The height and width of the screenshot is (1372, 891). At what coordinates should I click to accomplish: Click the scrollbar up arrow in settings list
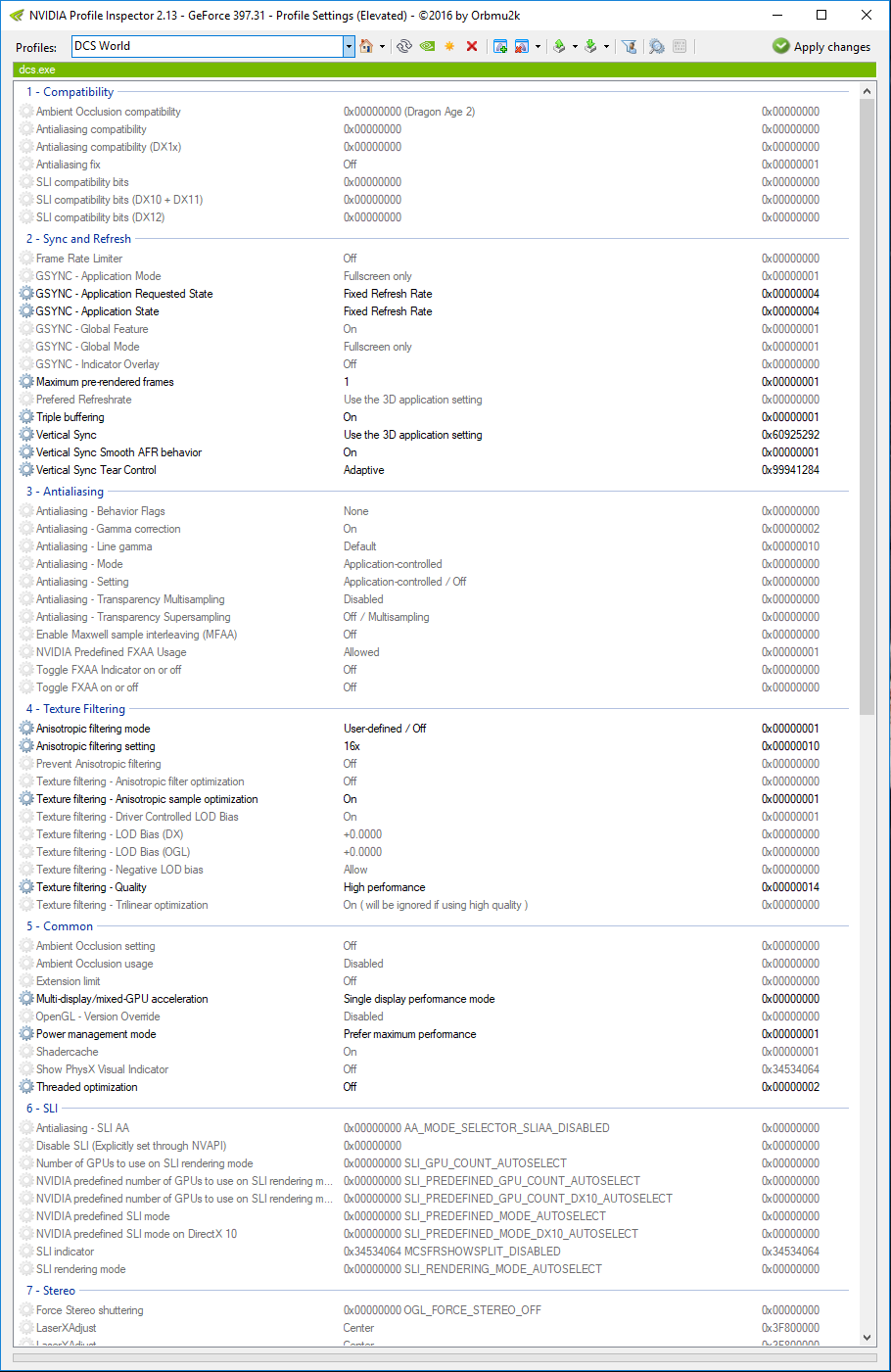867,91
